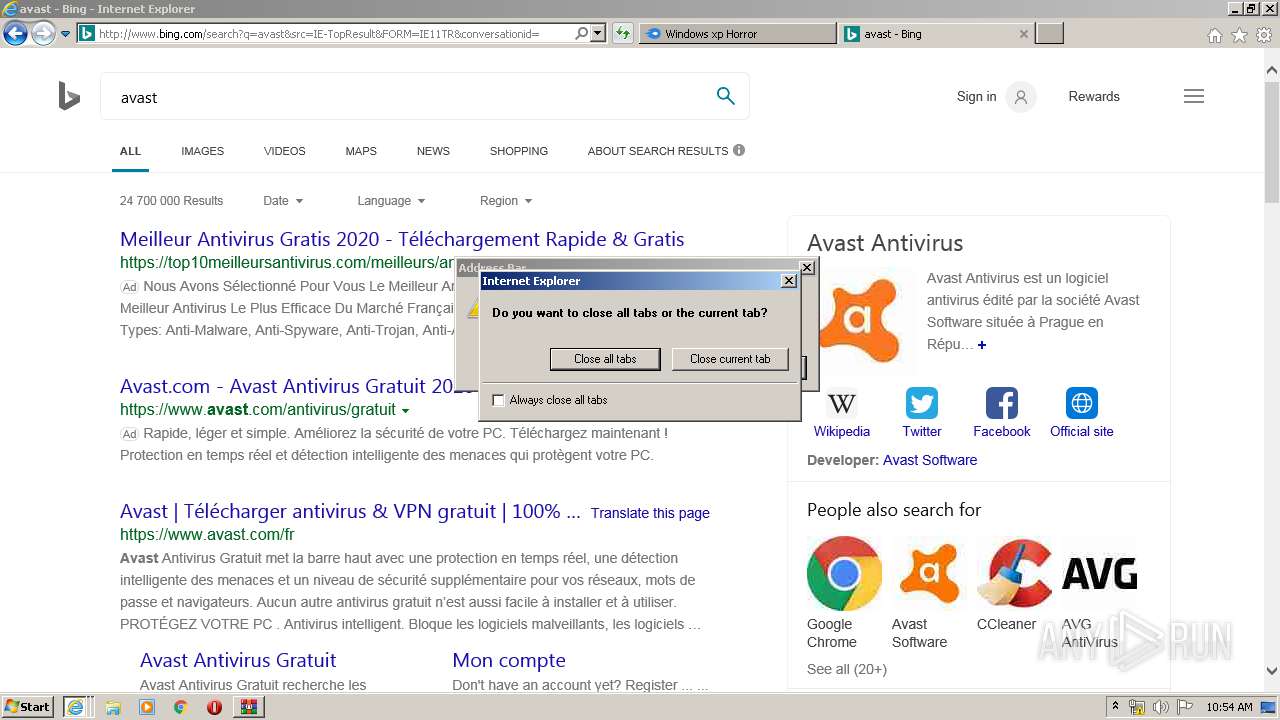Open the Chrome taskbar icon
The height and width of the screenshot is (720, 1280).
pos(180,707)
